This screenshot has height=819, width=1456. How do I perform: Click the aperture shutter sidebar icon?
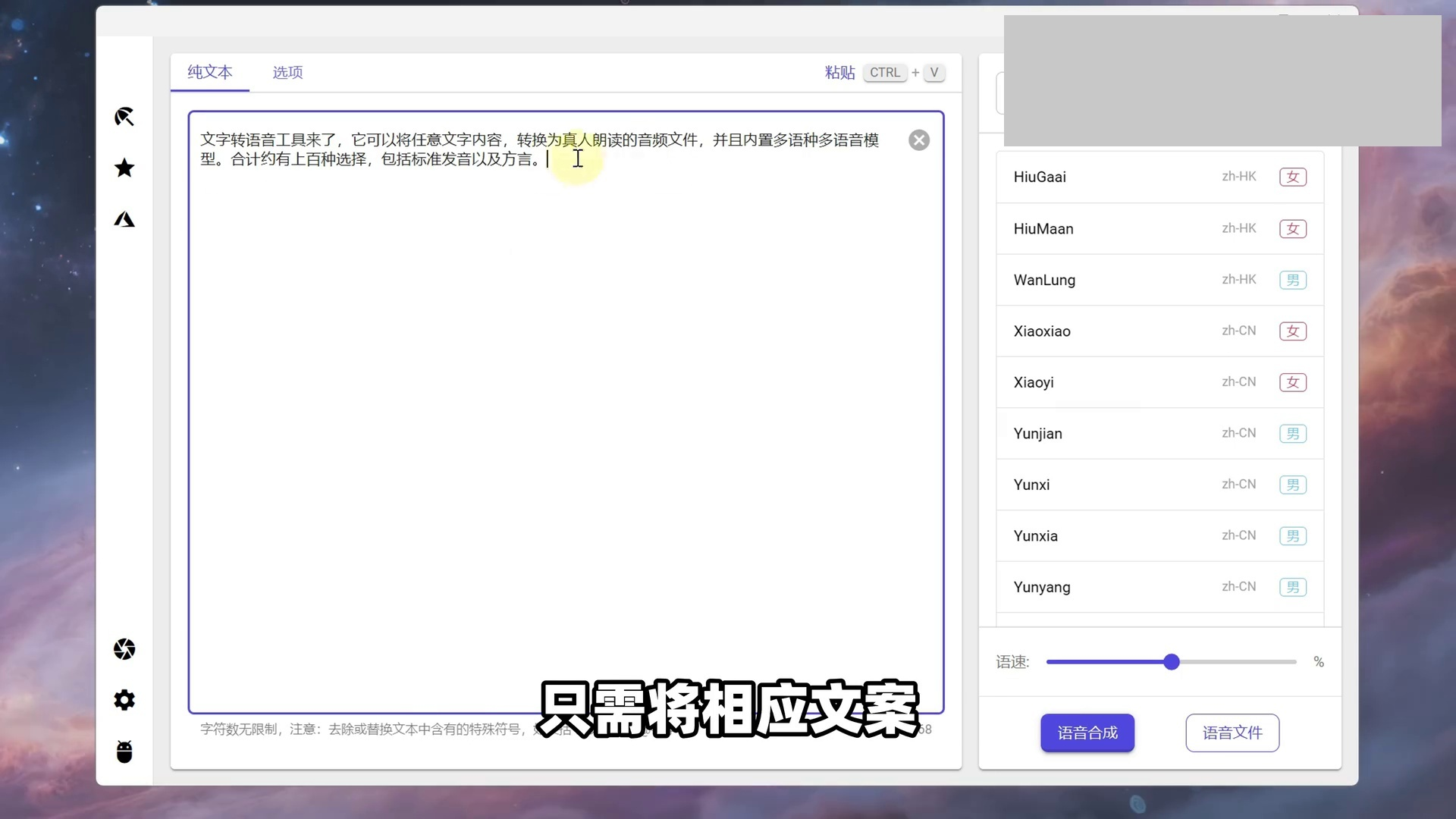pyautogui.click(x=124, y=649)
